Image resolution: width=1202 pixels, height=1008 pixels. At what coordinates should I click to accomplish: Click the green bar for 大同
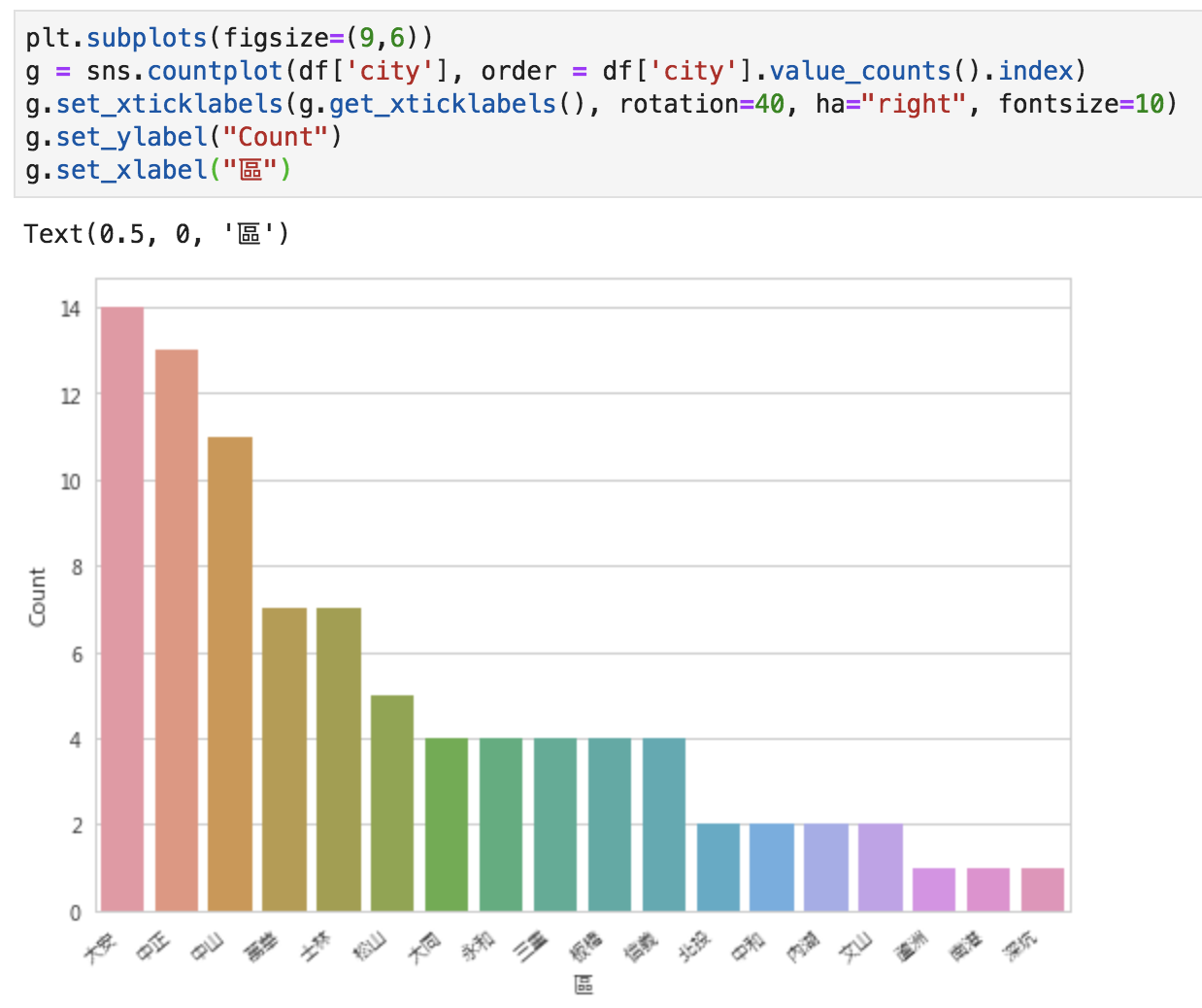click(x=447, y=824)
